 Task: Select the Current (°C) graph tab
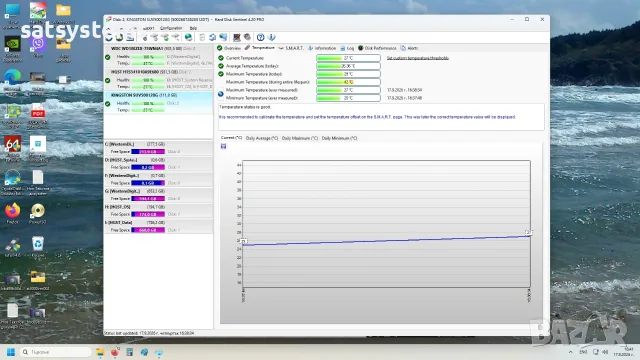coord(231,138)
